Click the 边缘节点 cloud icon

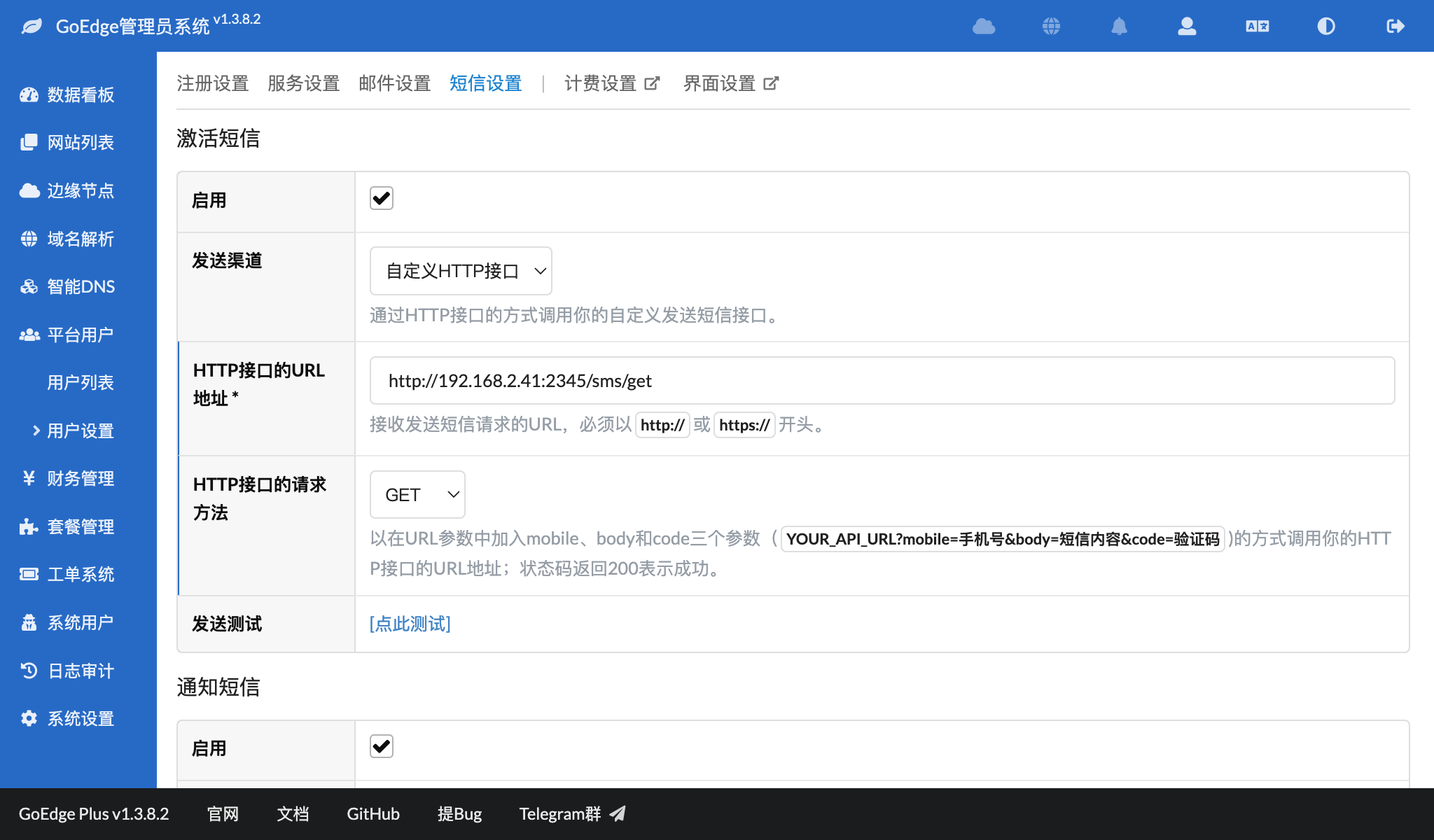[29, 191]
